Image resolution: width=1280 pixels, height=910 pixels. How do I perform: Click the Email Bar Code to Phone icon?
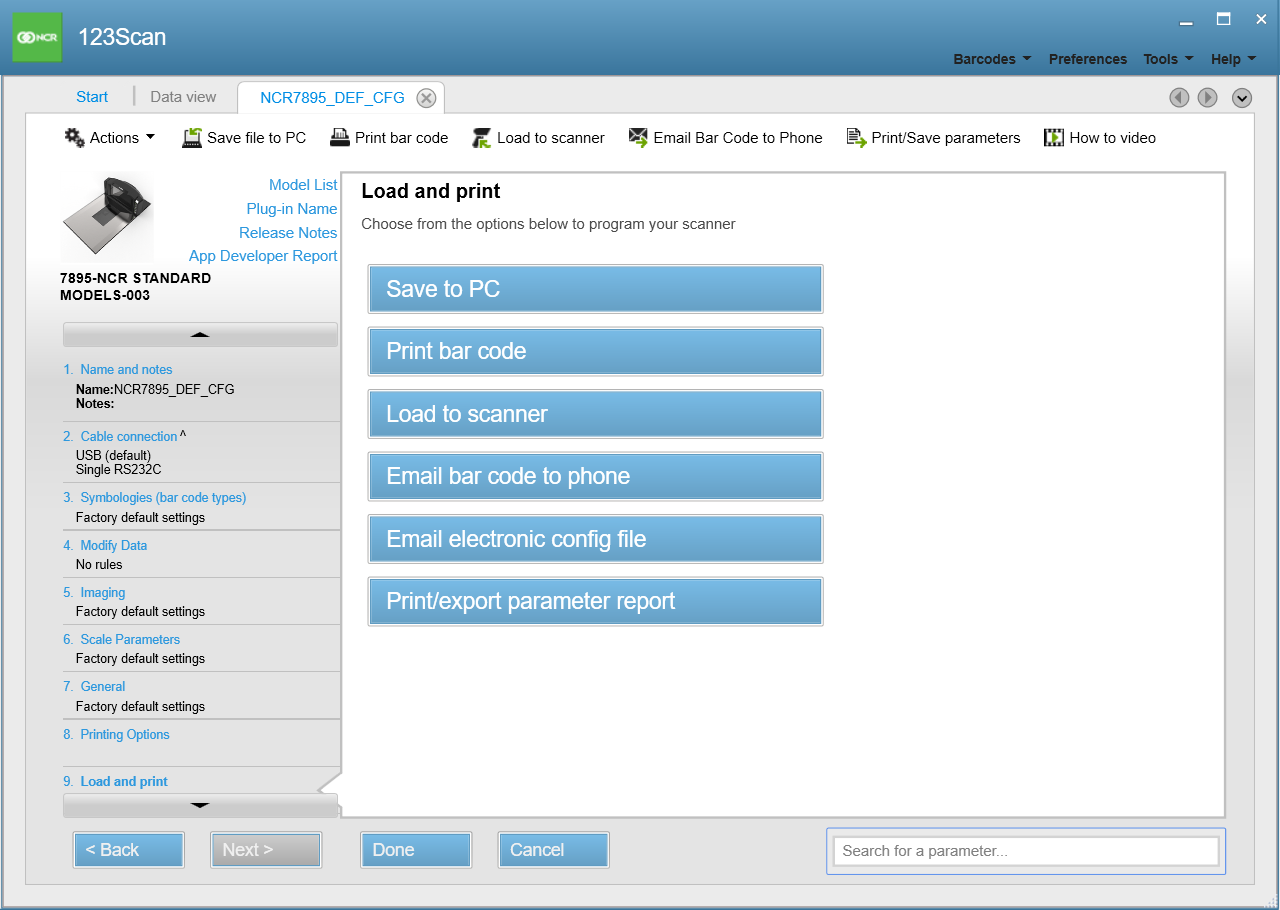click(638, 138)
